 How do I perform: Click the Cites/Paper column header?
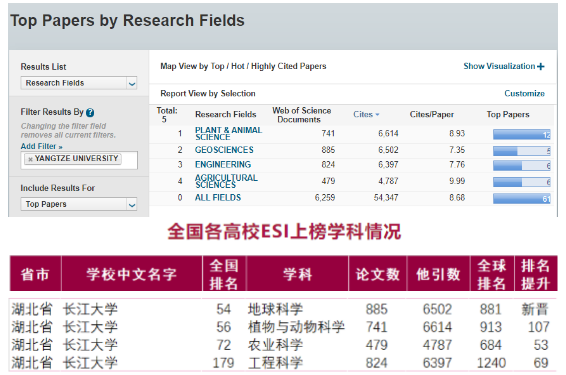[x=431, y=114]
